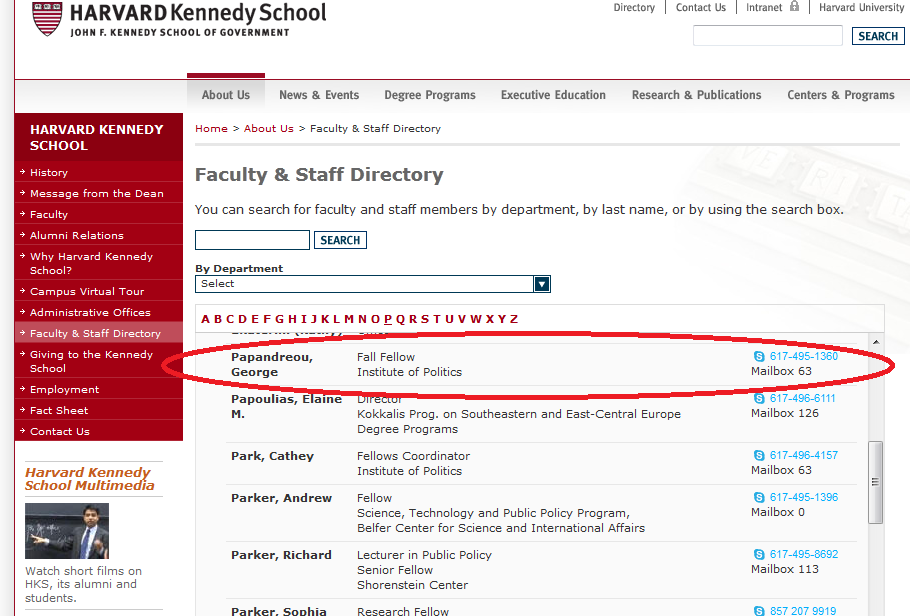The width and height of the screenshot is (910, 616).
Task: Filter directory by letter P
Action: click(x=388, y=319)
